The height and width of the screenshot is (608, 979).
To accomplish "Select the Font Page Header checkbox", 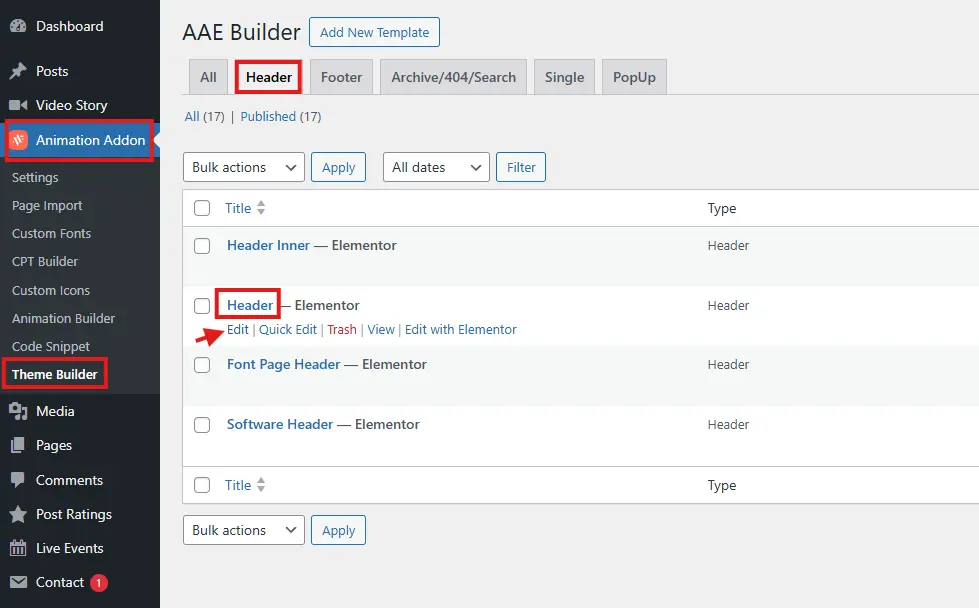I will point(202,365).
